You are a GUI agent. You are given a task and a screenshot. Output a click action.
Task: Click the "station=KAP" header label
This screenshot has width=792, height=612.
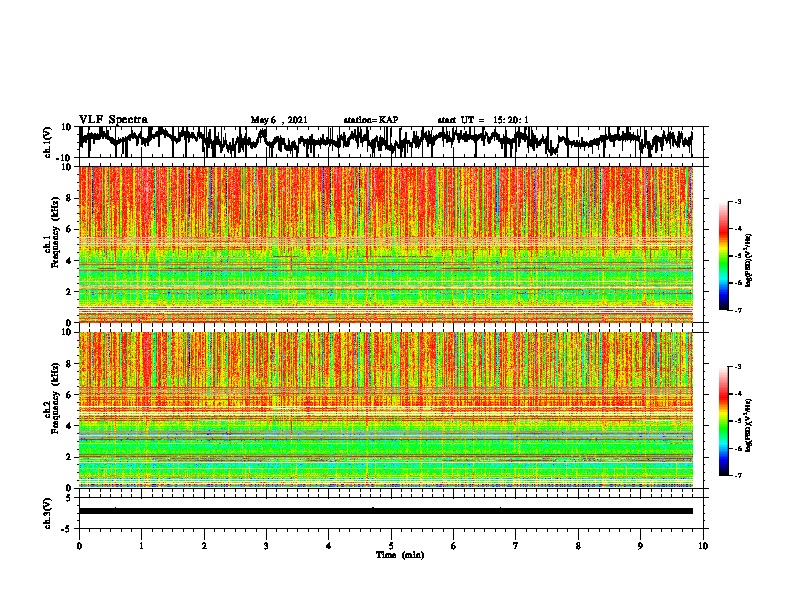click(x=371, y=120)
